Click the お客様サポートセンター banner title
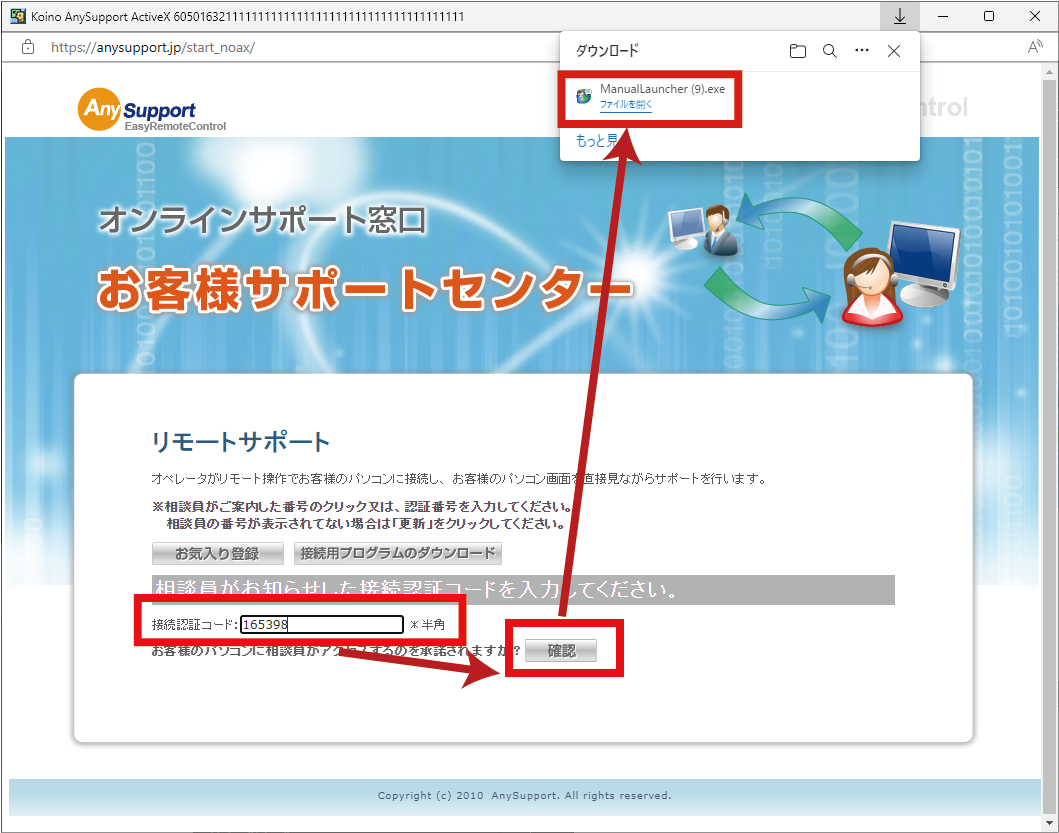The image size is (1059, 833). (x=365, y=289)
